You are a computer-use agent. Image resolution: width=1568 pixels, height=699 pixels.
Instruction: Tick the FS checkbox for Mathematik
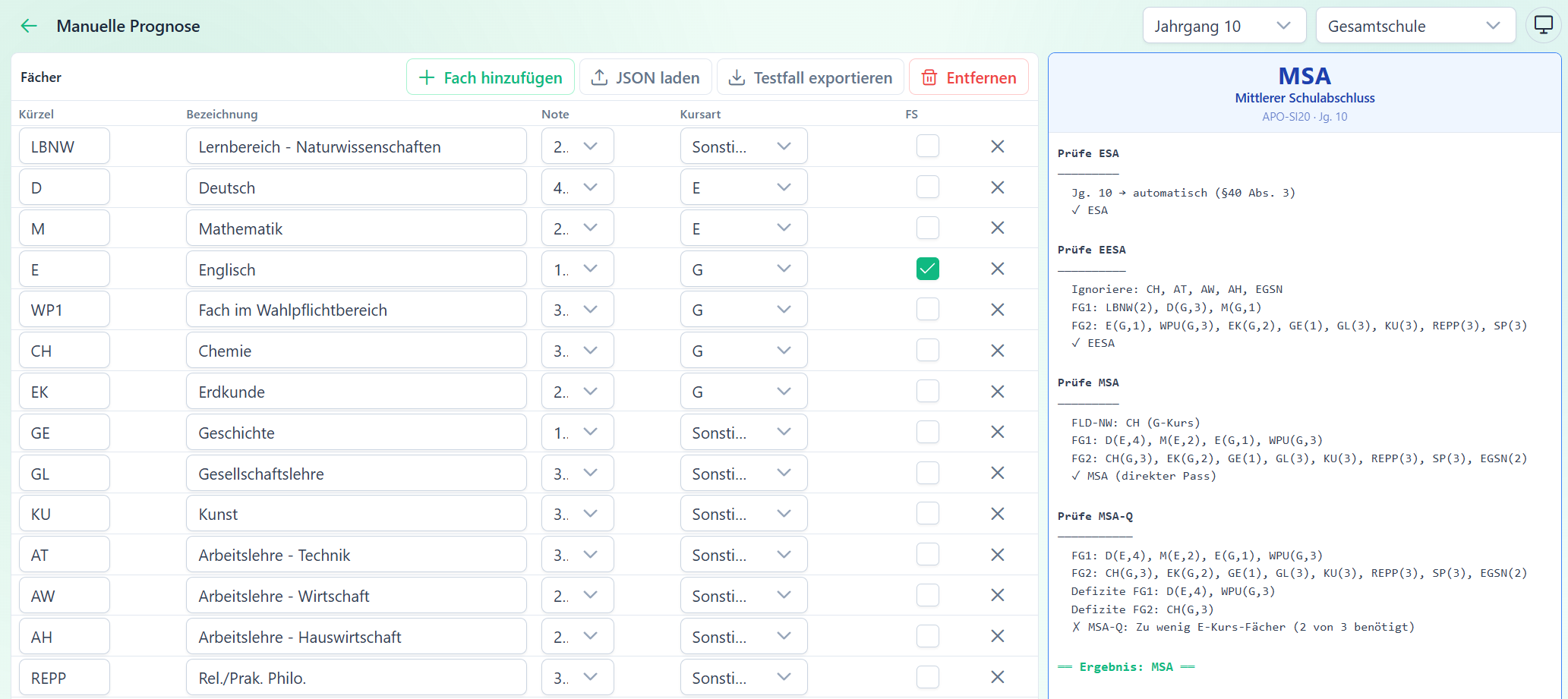[928, 228]
